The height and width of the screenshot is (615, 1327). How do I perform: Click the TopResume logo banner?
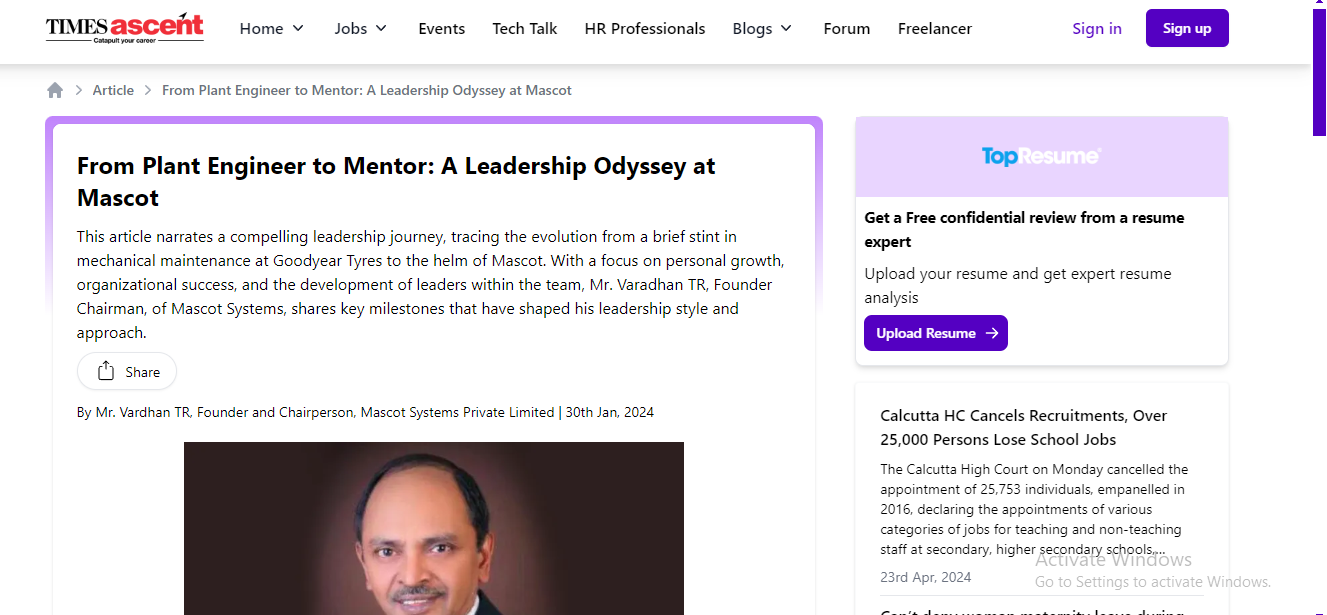pos(1041,157)
